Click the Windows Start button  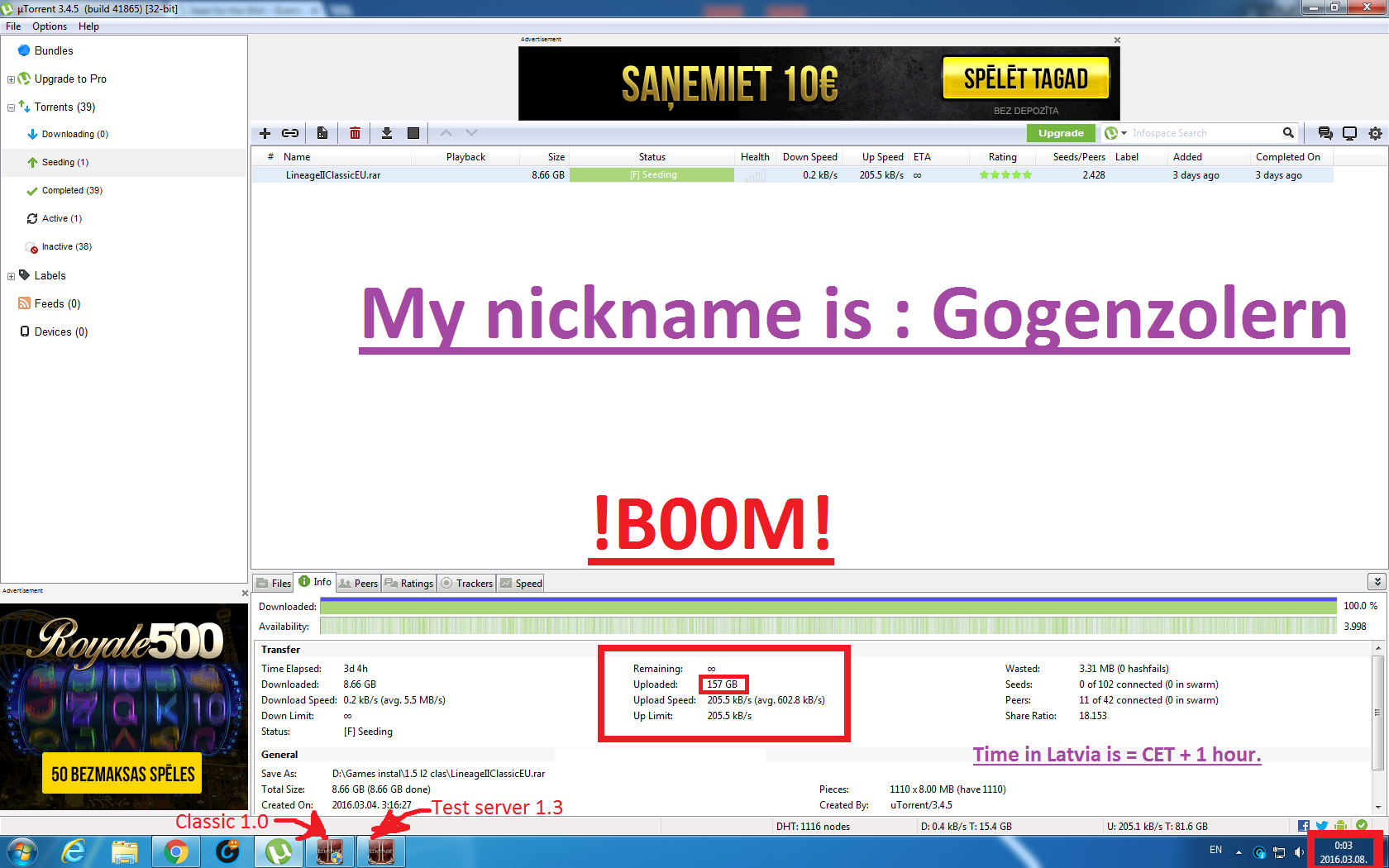22,851
